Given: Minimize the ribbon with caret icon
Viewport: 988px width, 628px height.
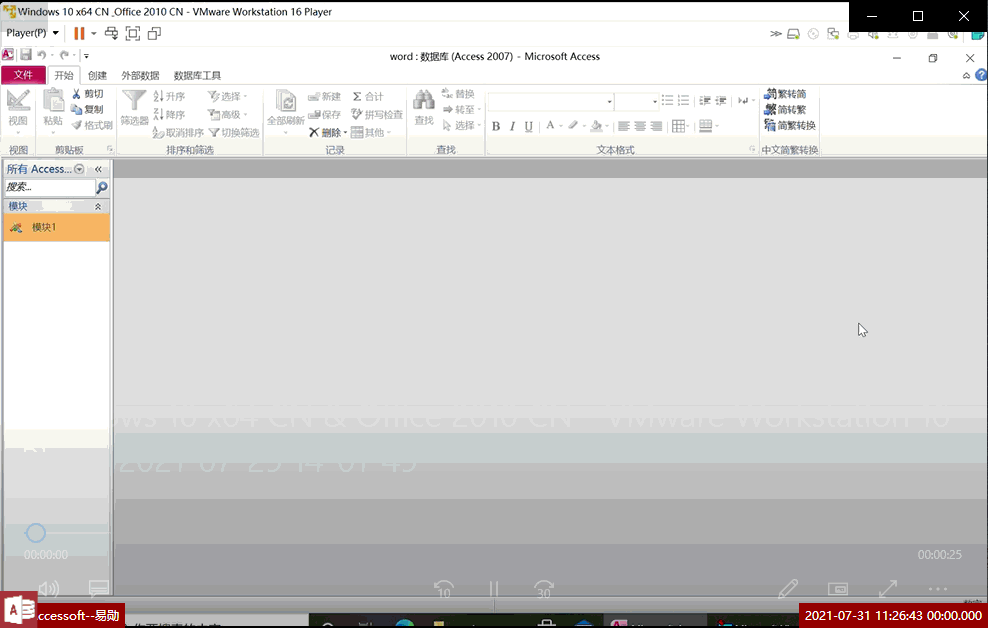Looking at the screenshot, I should coord(966,76).
